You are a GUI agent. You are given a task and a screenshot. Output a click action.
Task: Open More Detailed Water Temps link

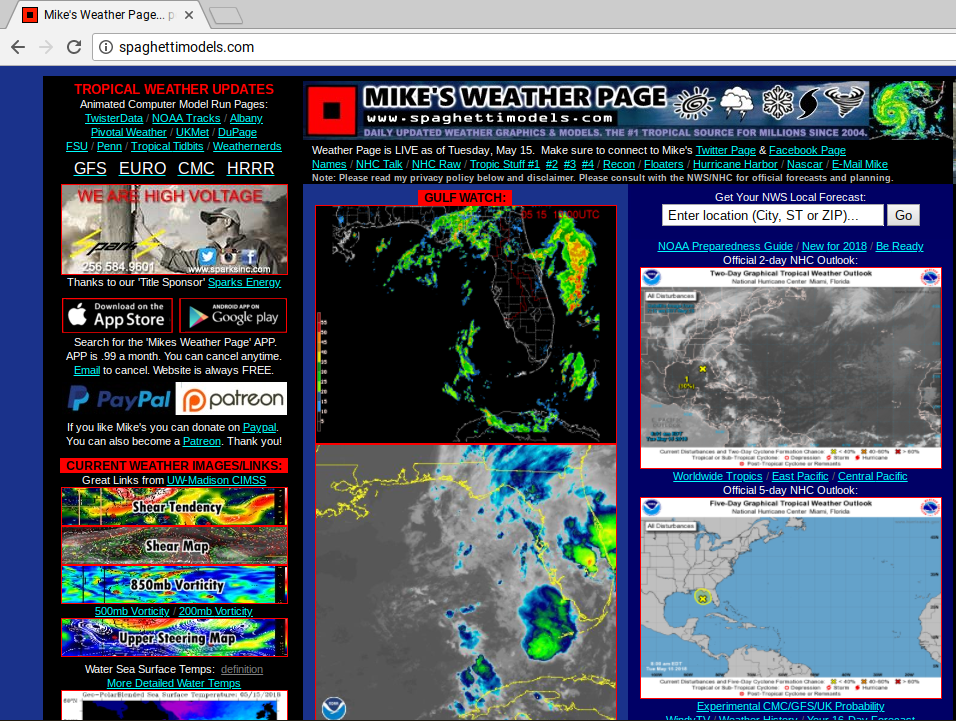(x=174, y=683)
